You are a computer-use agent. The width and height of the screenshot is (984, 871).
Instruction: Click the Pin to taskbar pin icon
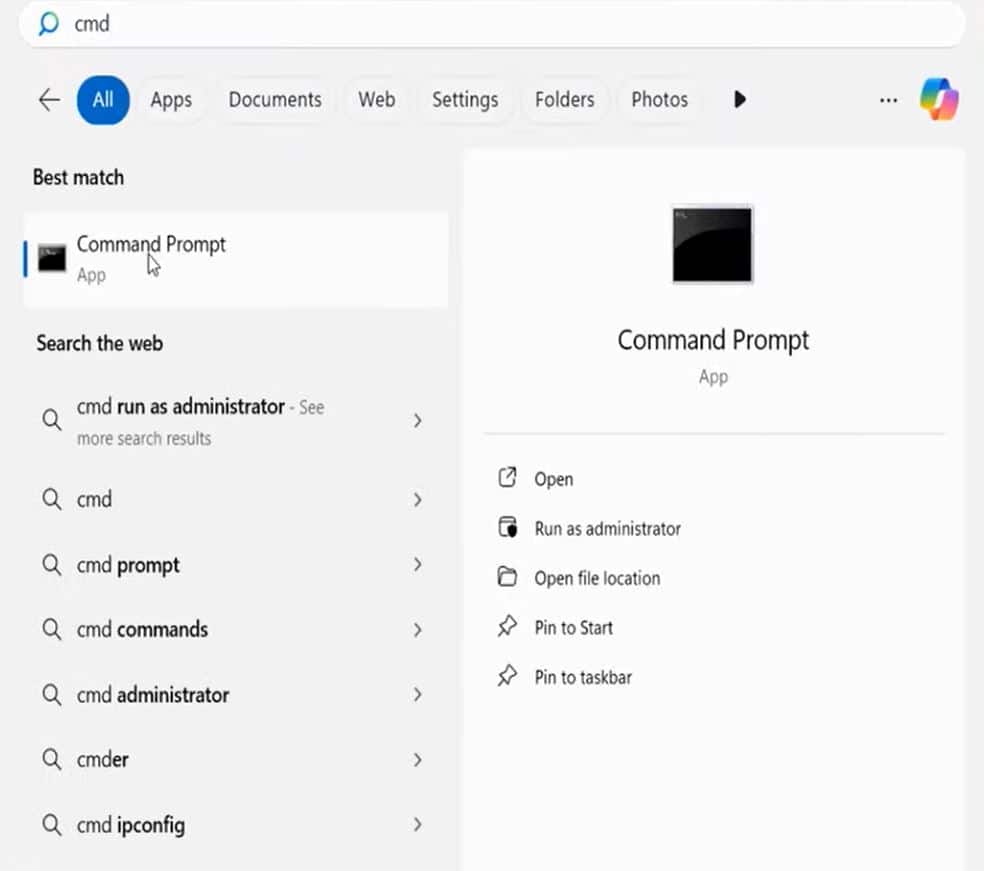point(508,677)
